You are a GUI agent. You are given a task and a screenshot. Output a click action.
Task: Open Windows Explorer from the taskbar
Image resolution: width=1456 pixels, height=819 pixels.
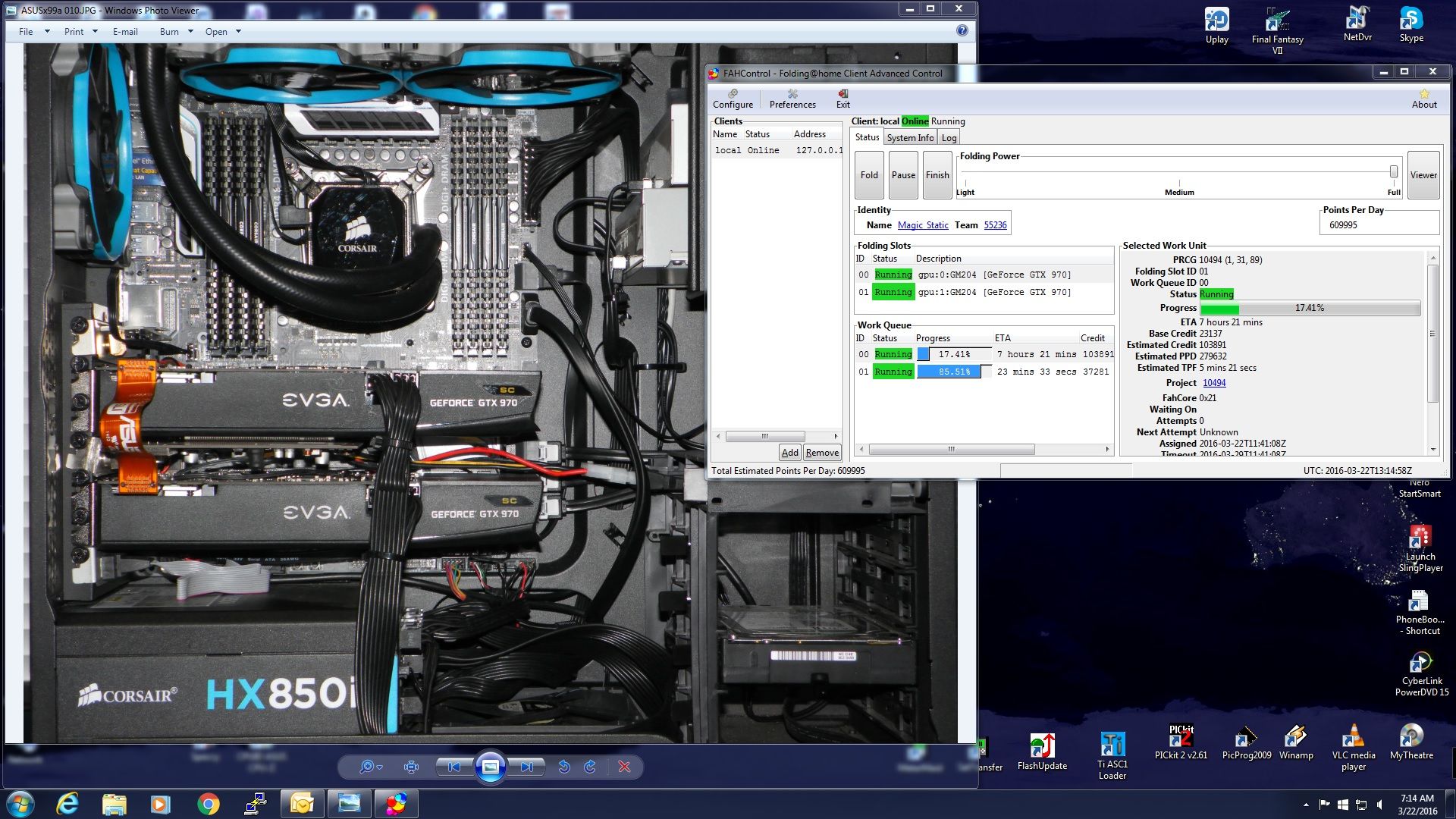[114, 804]
